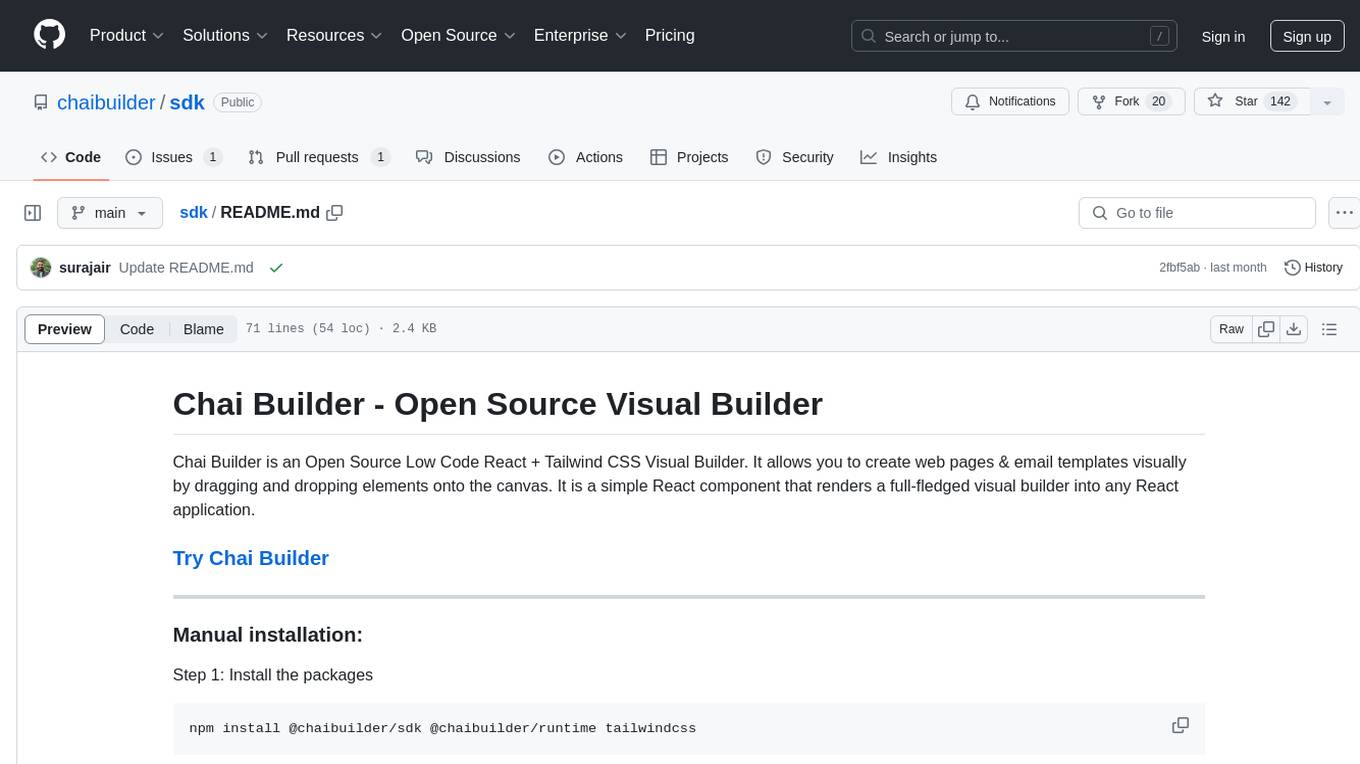Open the more file actions ellipsis
Viewport: 1360px width, 764px height.
(1344, 213)
